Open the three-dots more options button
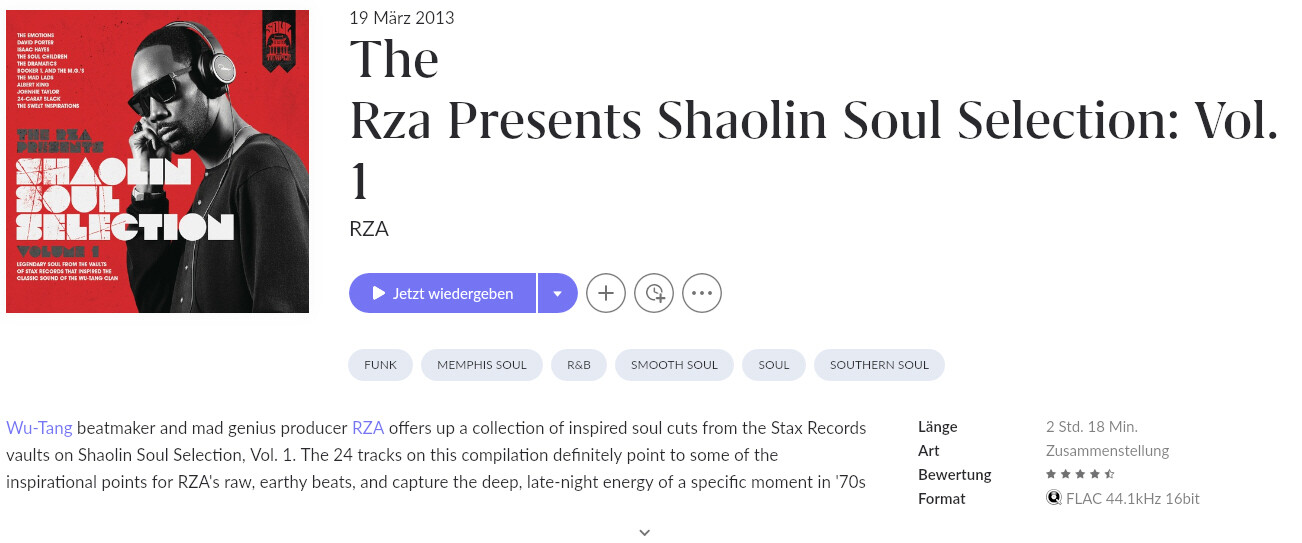 [702, 293]
